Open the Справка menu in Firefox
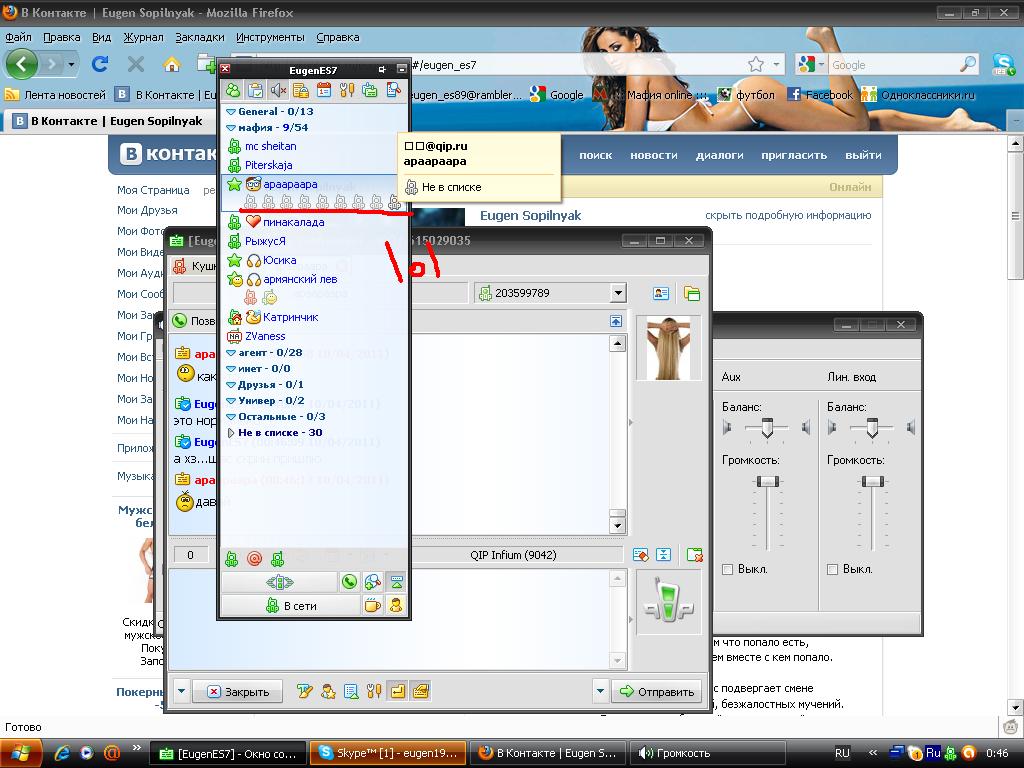 [x=338, y=37]
